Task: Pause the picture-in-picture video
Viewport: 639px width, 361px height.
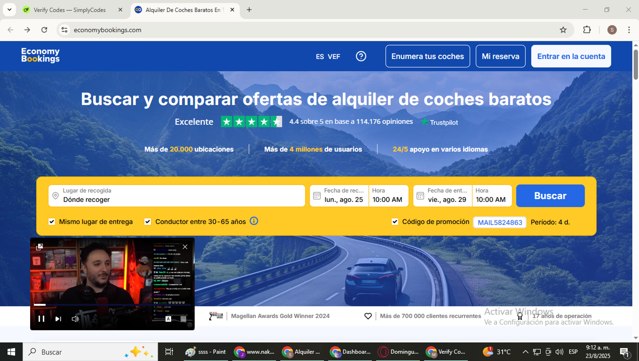Action: coord(41,319)
